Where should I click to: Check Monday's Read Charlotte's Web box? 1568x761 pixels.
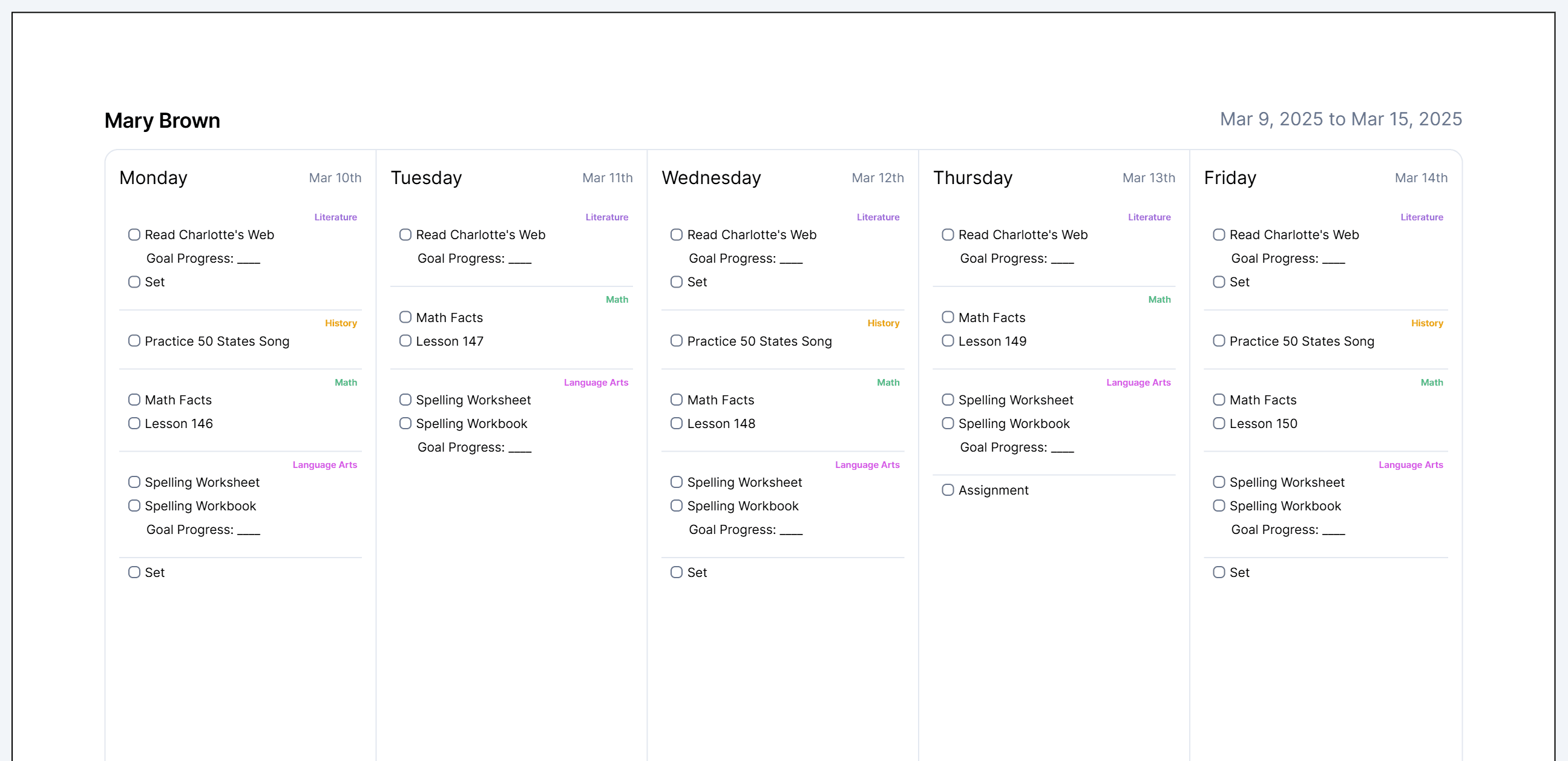click(134, 234)
